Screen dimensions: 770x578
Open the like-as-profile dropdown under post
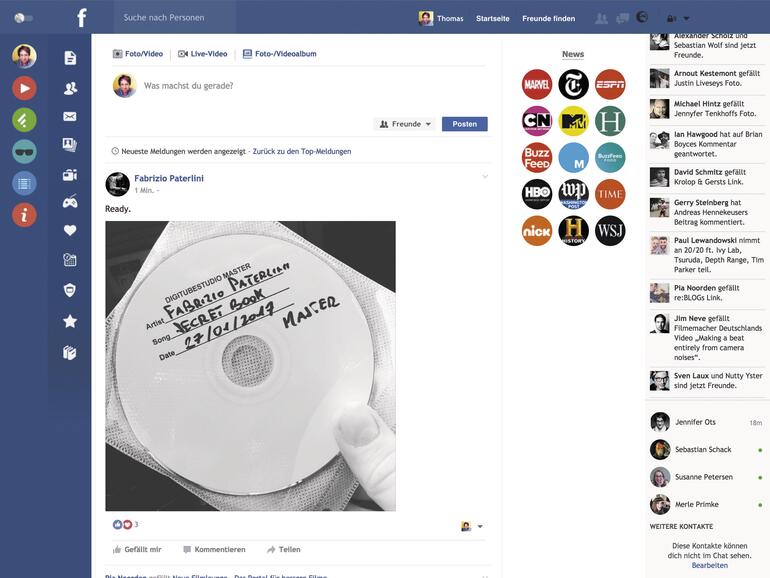pyautogui.click(x=471, y=526)
